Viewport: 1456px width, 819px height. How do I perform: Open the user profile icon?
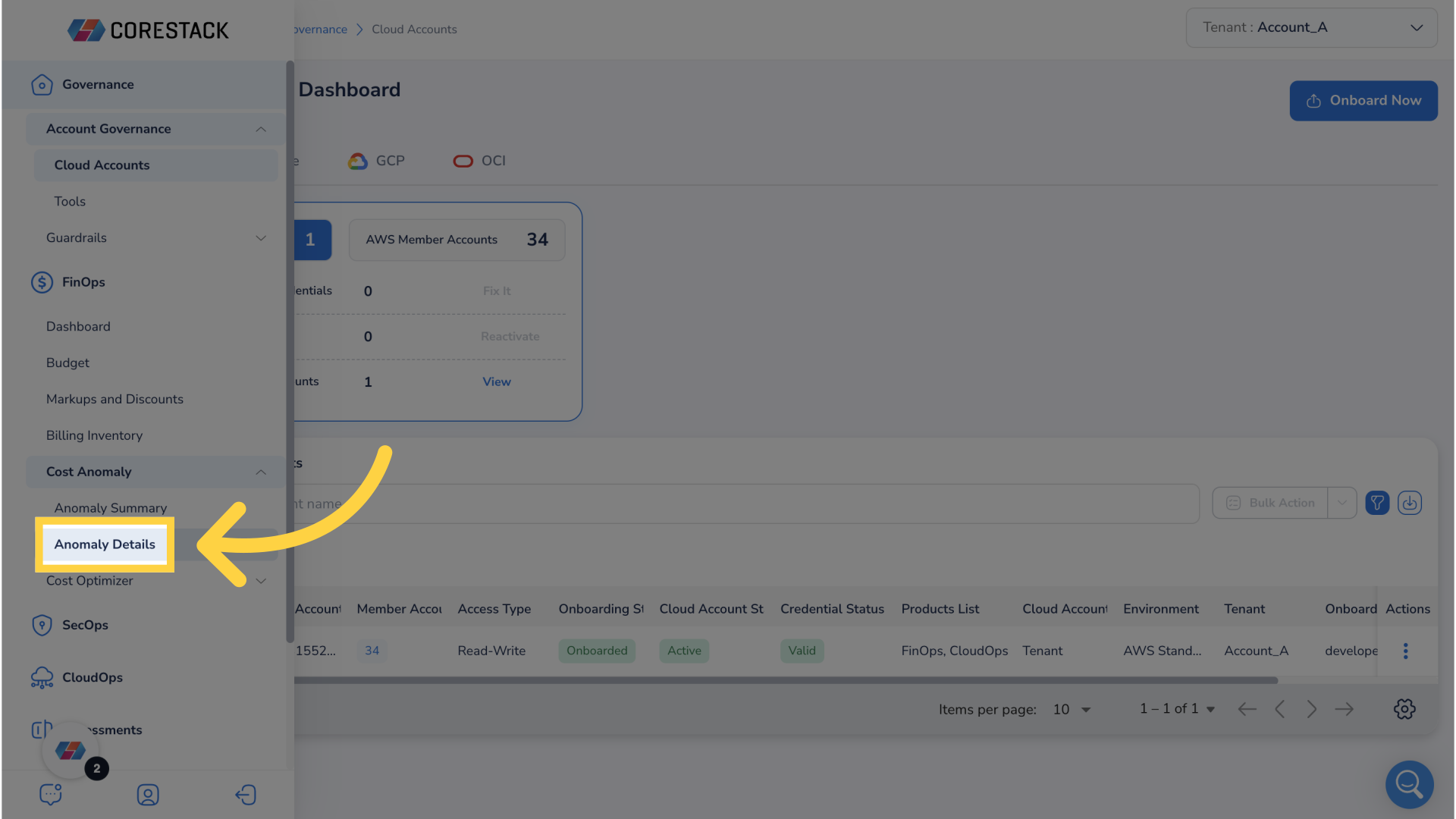tap(148, 794)
